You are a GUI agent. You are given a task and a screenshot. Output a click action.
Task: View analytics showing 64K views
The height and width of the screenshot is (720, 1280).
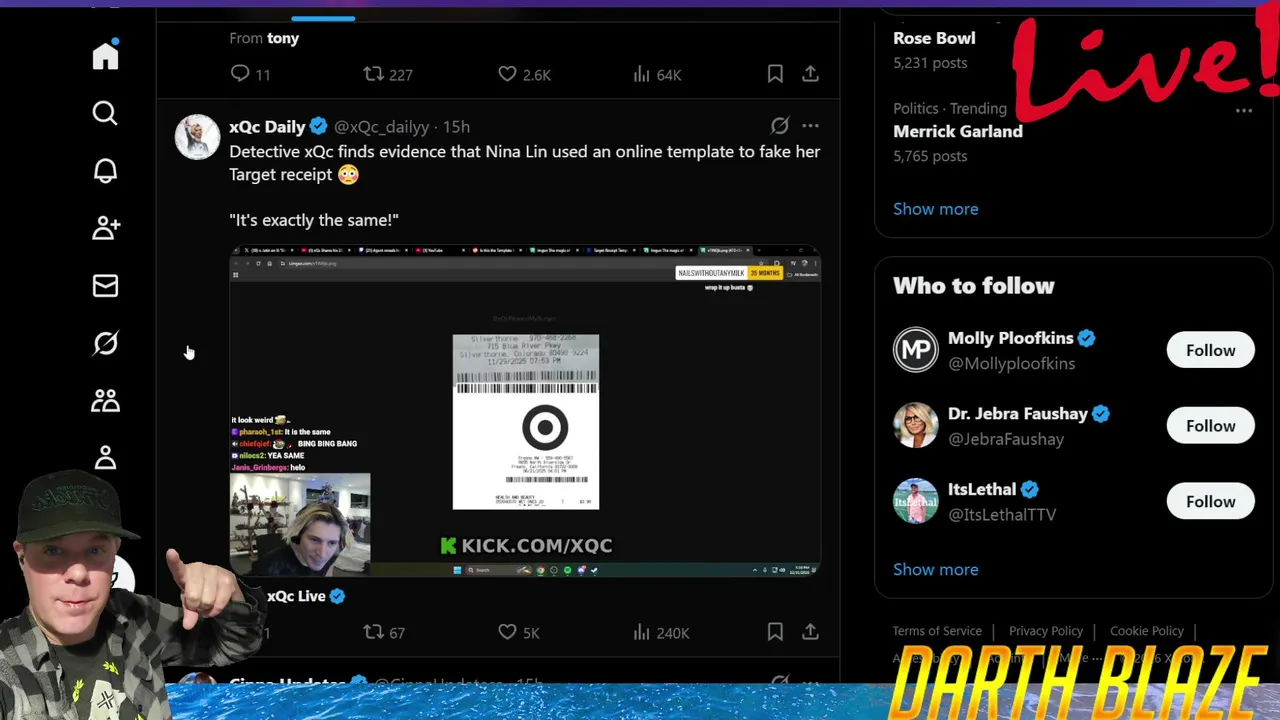(x=657, y=74)
